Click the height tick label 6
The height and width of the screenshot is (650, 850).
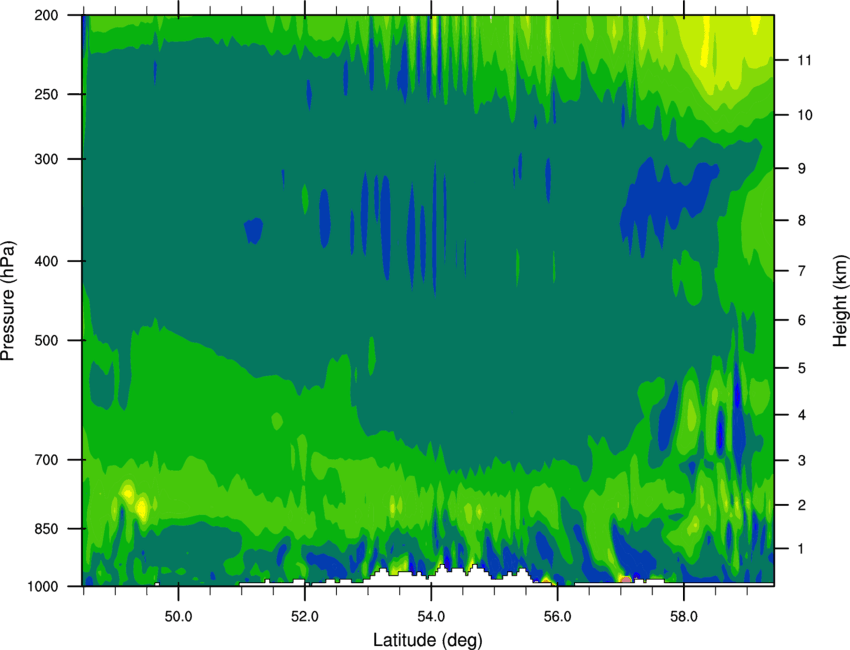pyautogui.click(x=802, y=320)
